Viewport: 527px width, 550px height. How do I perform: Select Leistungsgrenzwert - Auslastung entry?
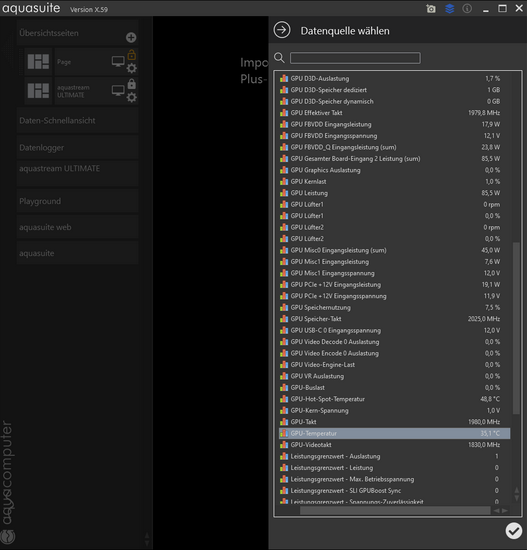pyautogui.click(x=394, y=456)
